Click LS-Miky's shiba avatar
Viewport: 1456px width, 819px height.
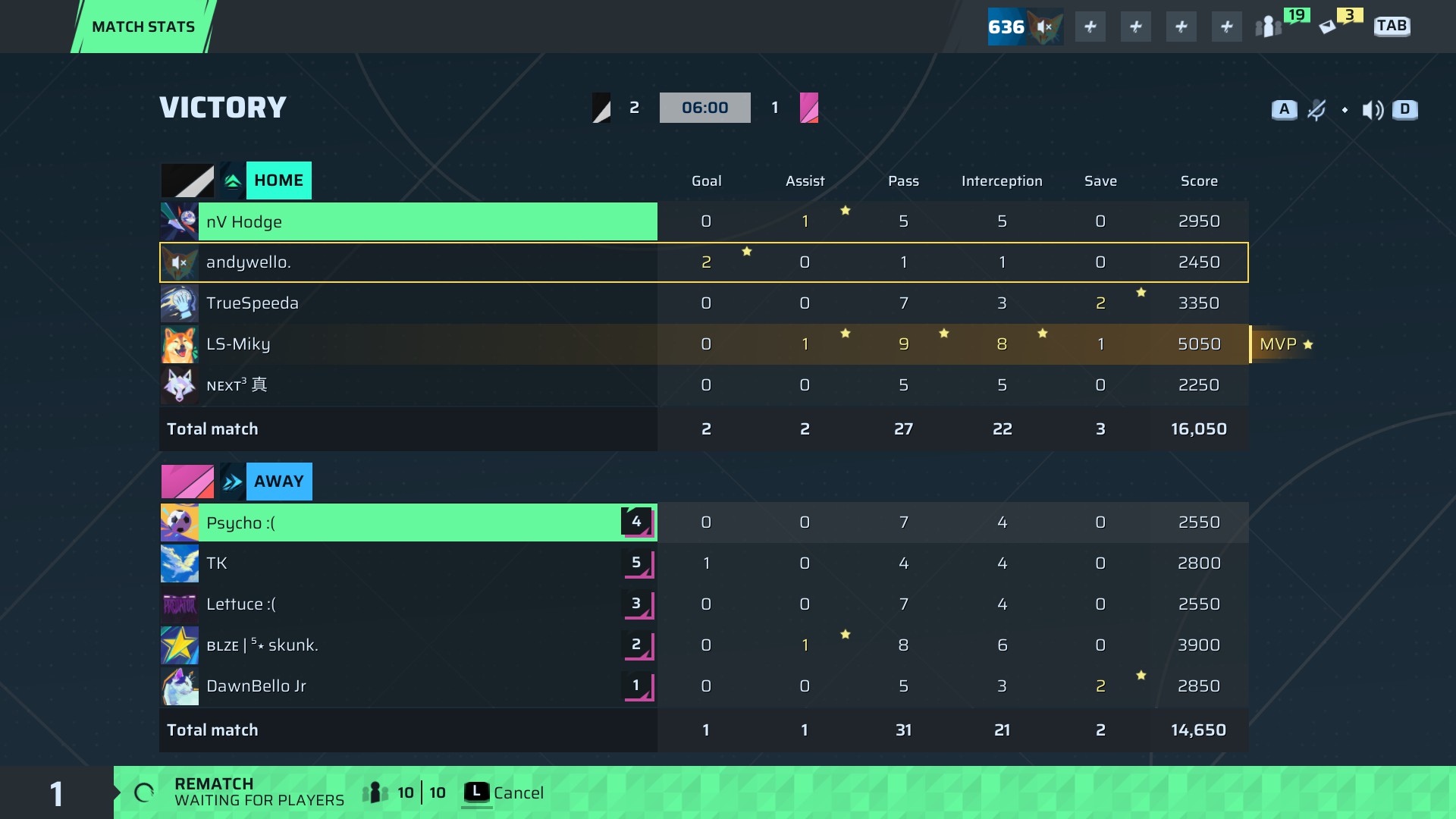(x=180, y=344)
